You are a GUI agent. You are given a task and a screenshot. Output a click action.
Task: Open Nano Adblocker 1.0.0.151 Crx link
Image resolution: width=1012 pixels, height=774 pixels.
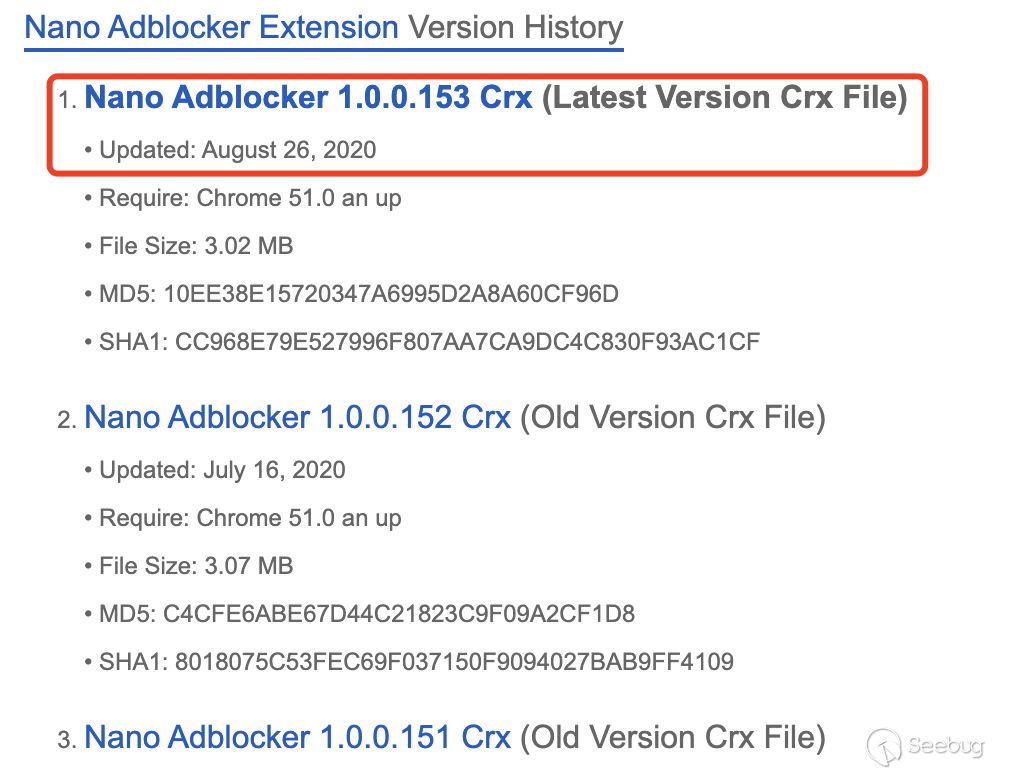click(297, 737)
